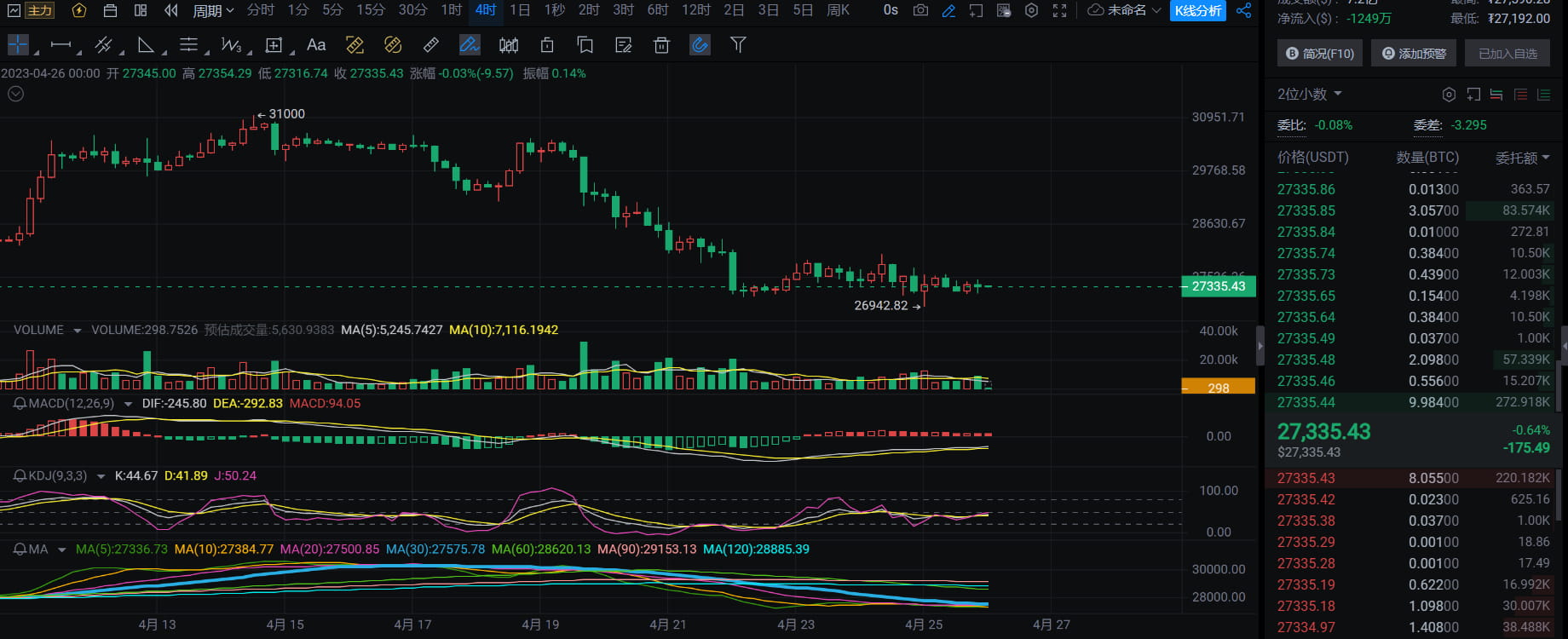Click the green 27335.43 price axis marker
This screenshot has height=639, width=1568.
pyautogui.click(x=1218, y=286)
